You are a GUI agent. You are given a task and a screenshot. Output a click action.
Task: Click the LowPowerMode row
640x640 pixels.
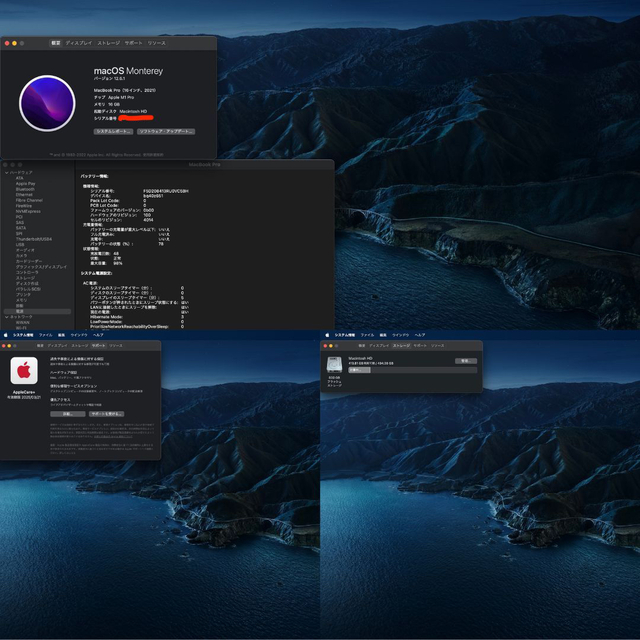[x=137, y=322]
